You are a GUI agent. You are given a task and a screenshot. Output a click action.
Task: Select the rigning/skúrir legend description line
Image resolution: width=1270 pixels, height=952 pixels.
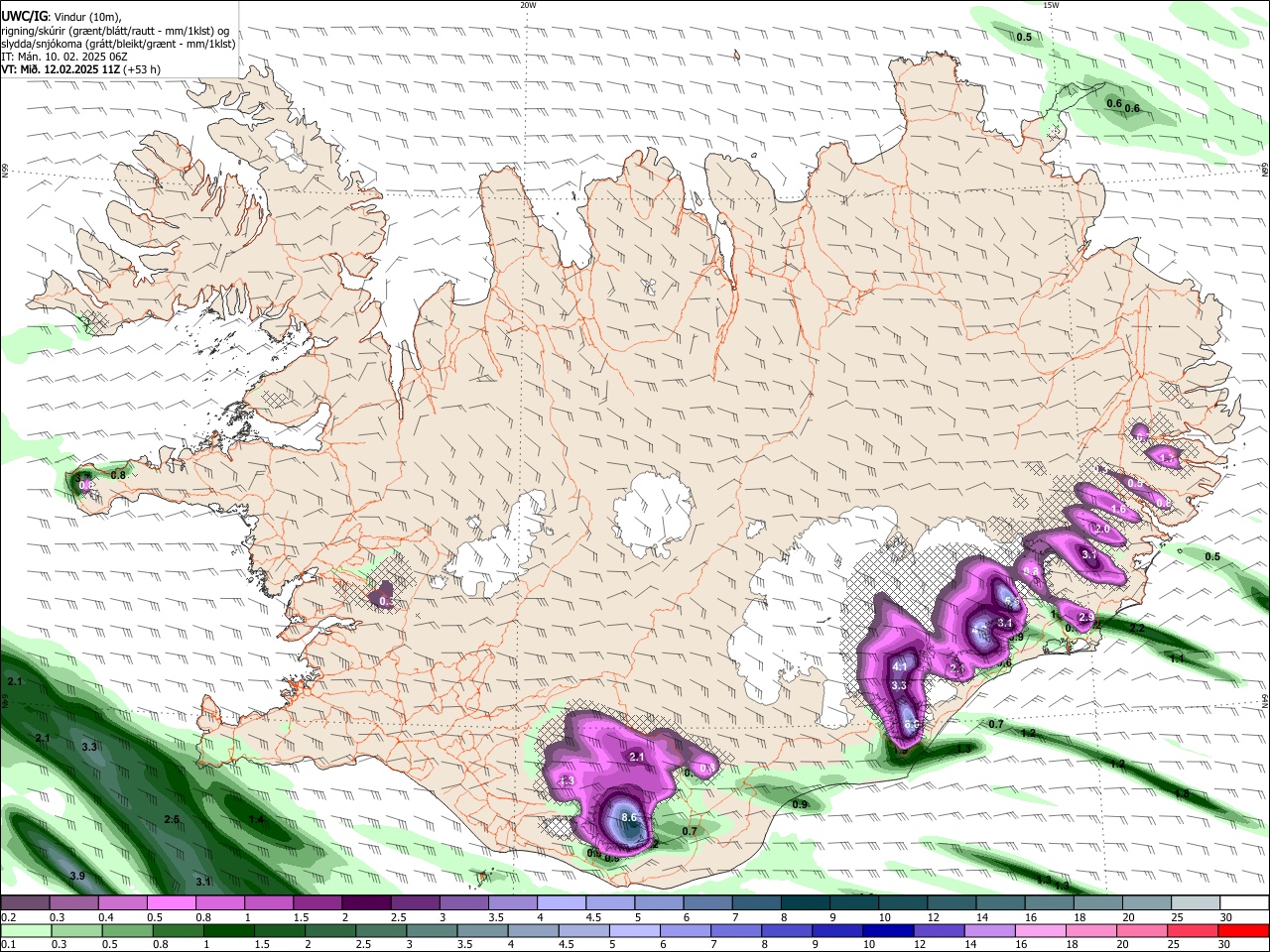115,31
